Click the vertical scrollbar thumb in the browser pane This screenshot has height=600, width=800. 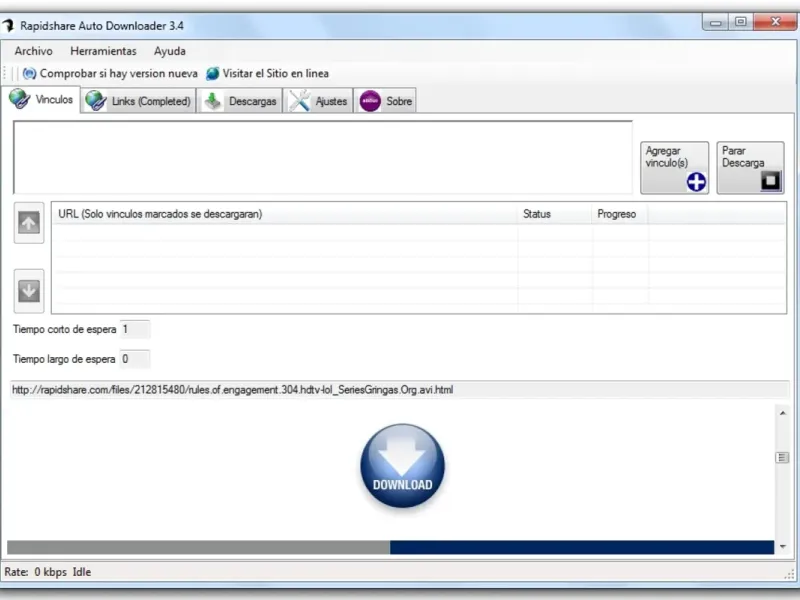coord(782,458)
